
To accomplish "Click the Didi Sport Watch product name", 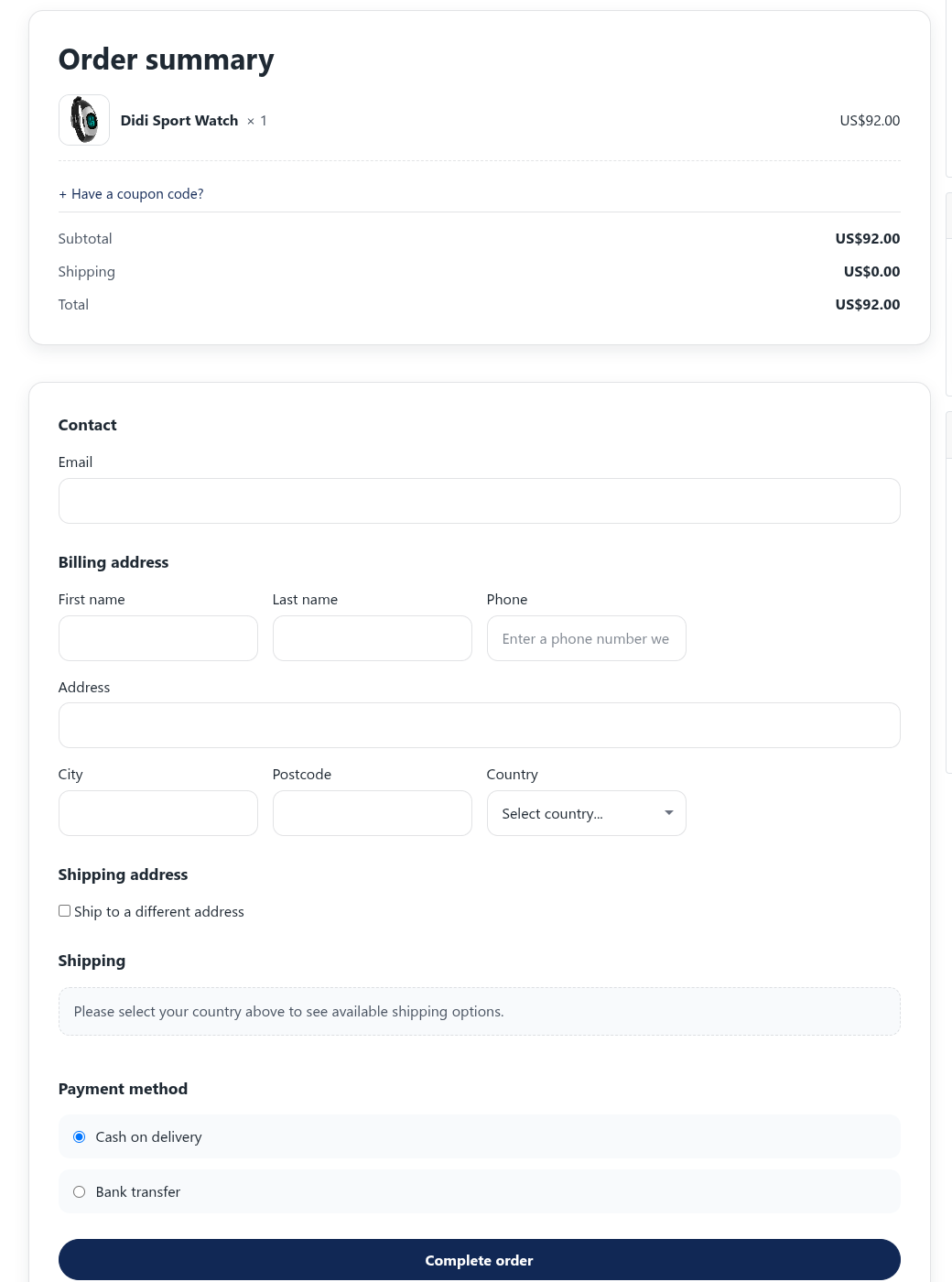I will pyautogui.click(x=179, y=121).
